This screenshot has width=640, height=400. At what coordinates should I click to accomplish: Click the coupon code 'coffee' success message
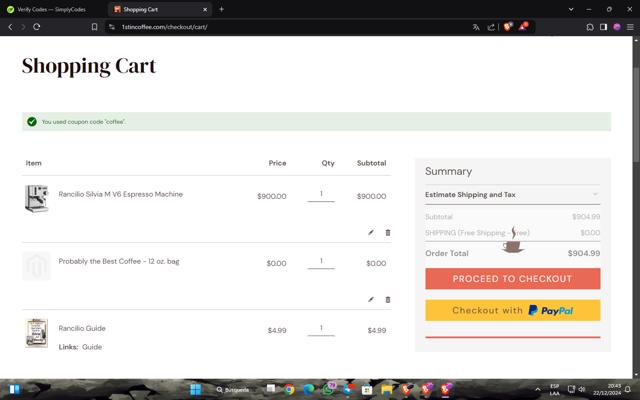tap(316, 122)
